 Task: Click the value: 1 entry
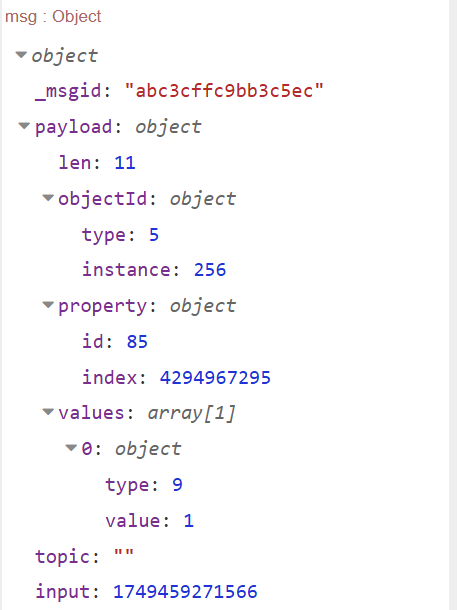pyautogui.click(x=150, y=521)
